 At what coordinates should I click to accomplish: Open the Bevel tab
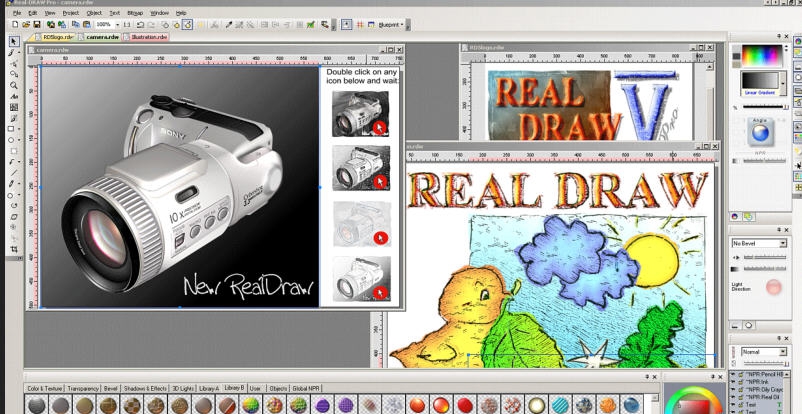(x=111, y=388)
